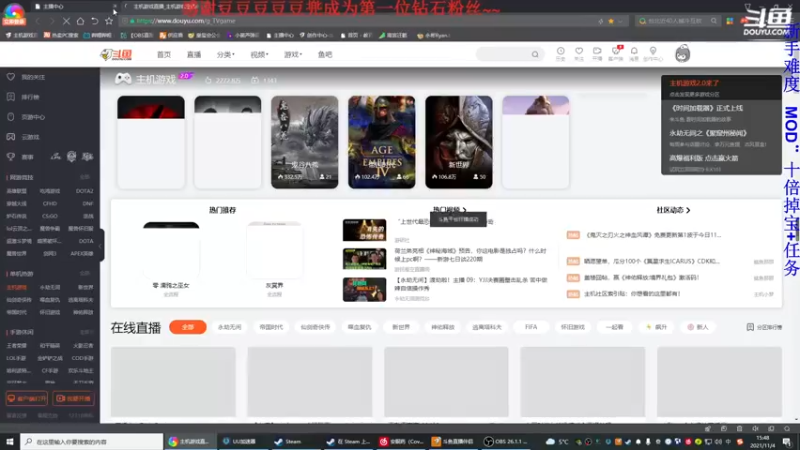Open the colorful apps grid extension icon

(730, 21)
